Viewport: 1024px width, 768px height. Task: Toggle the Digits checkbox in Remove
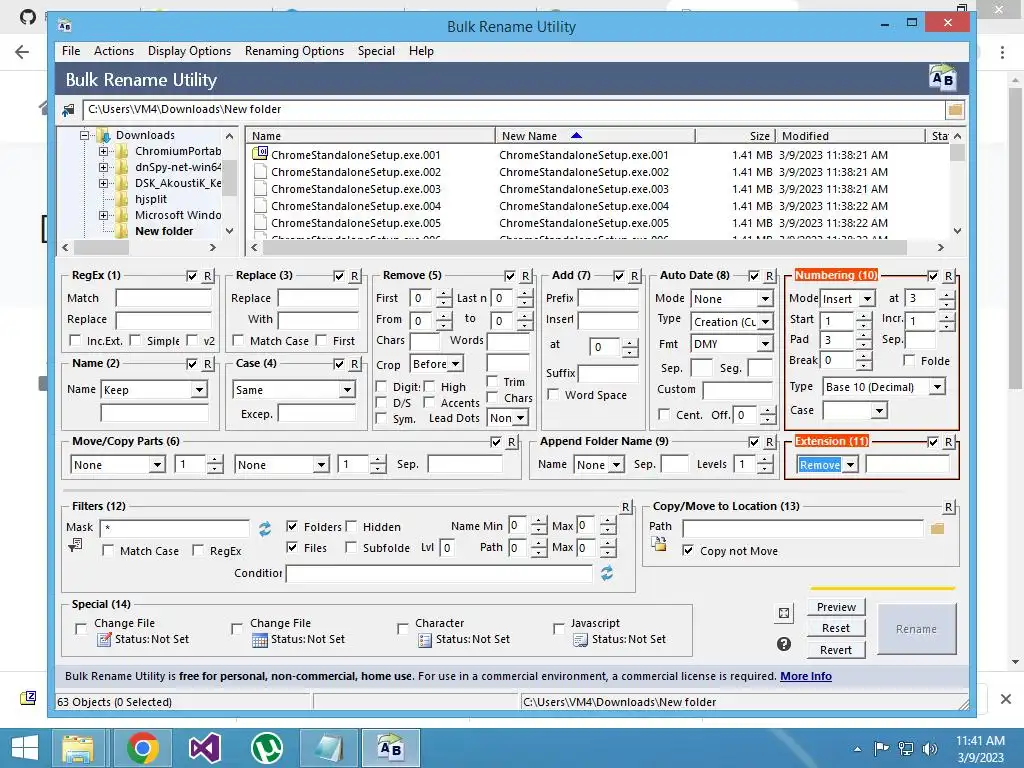(x=381, y=387)
